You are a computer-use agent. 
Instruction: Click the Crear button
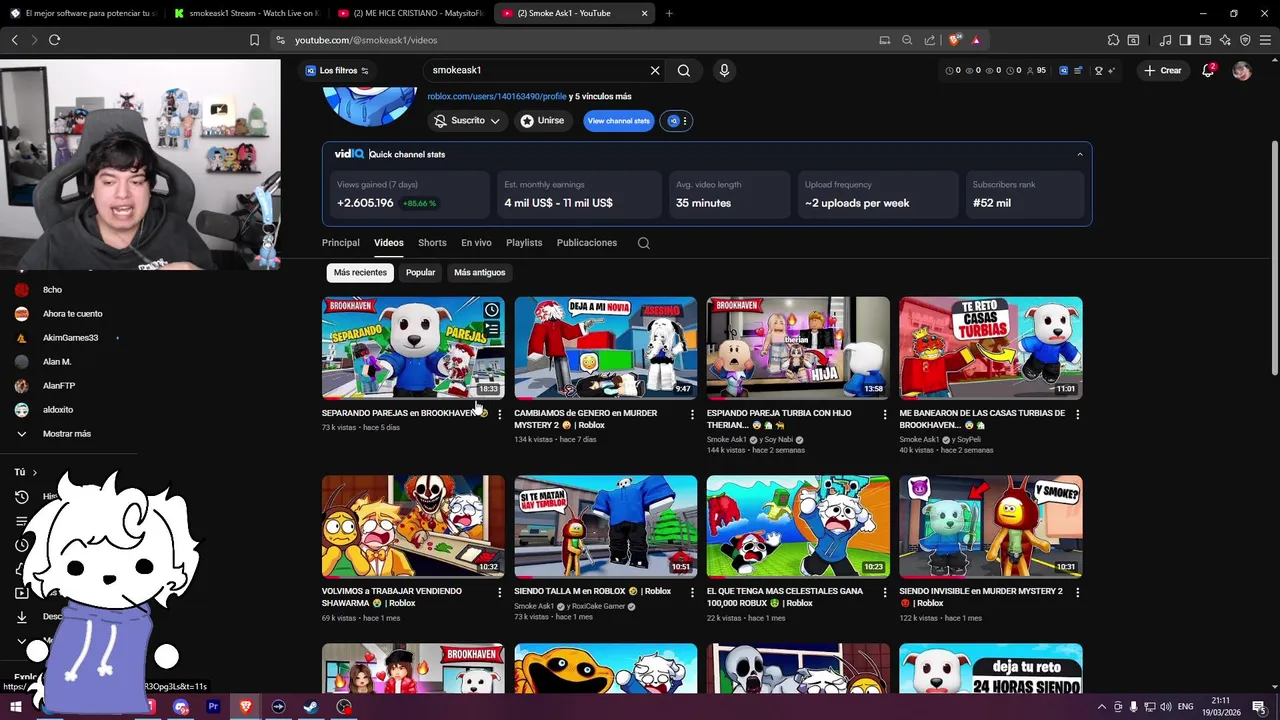tap(1163, 70)
